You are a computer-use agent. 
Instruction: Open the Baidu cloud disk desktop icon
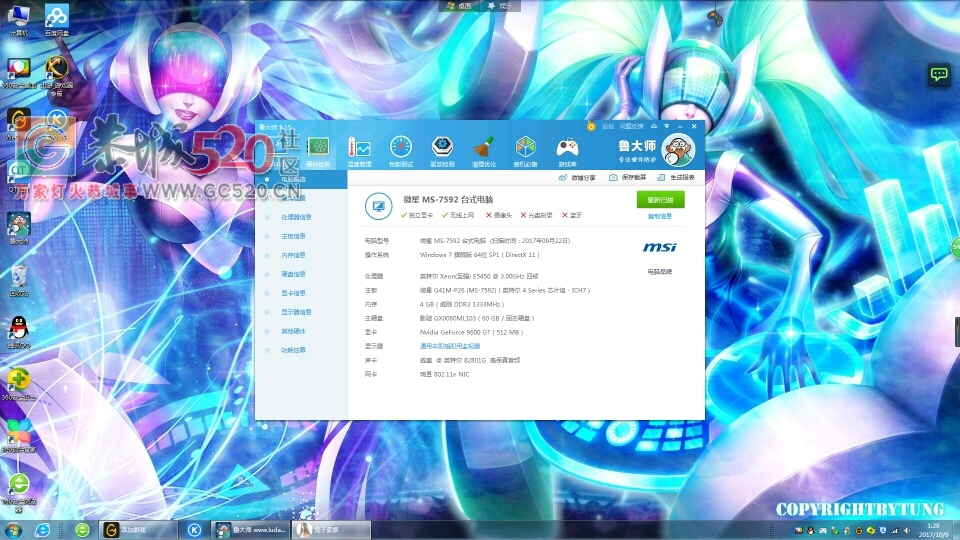[57, 19]
